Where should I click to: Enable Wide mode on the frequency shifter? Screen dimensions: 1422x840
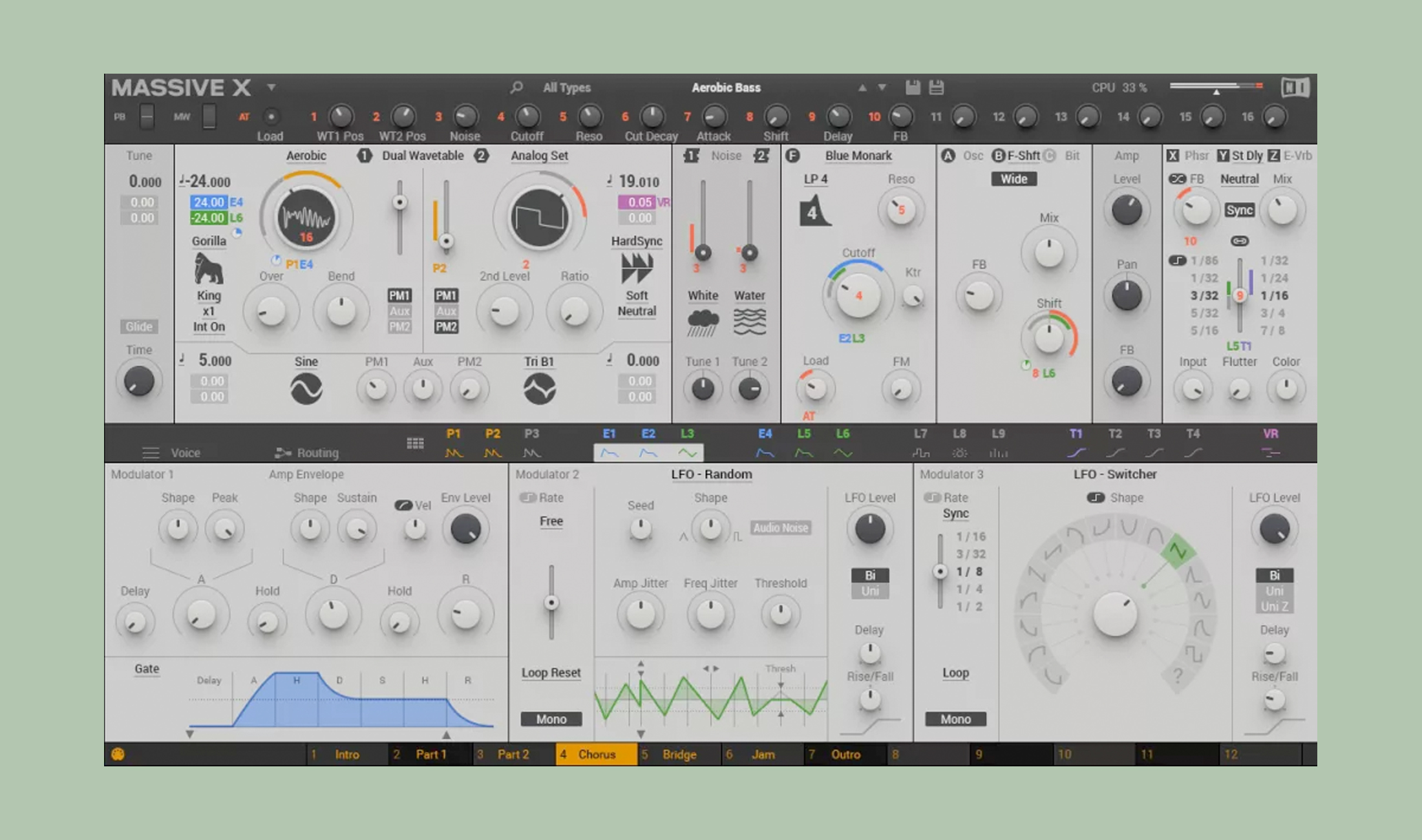tap(1013, 179)
